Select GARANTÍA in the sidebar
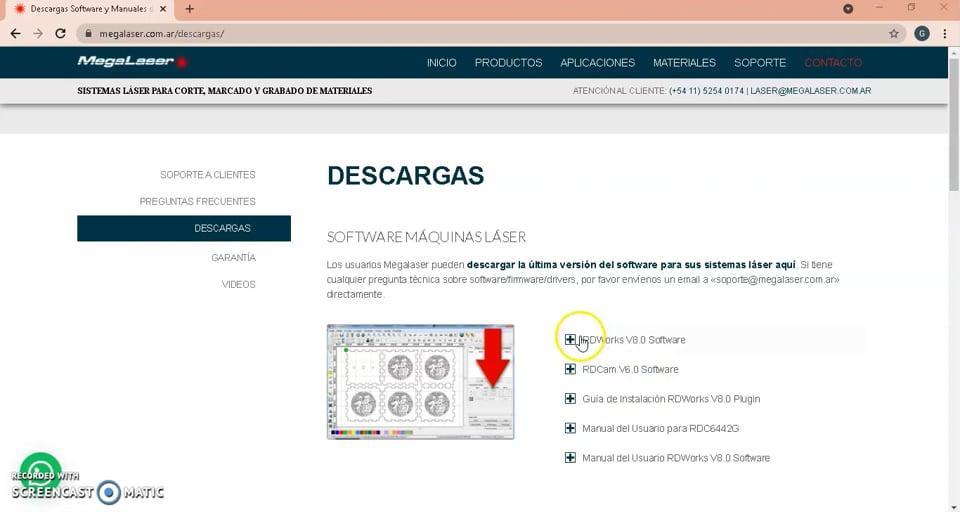 233,258
